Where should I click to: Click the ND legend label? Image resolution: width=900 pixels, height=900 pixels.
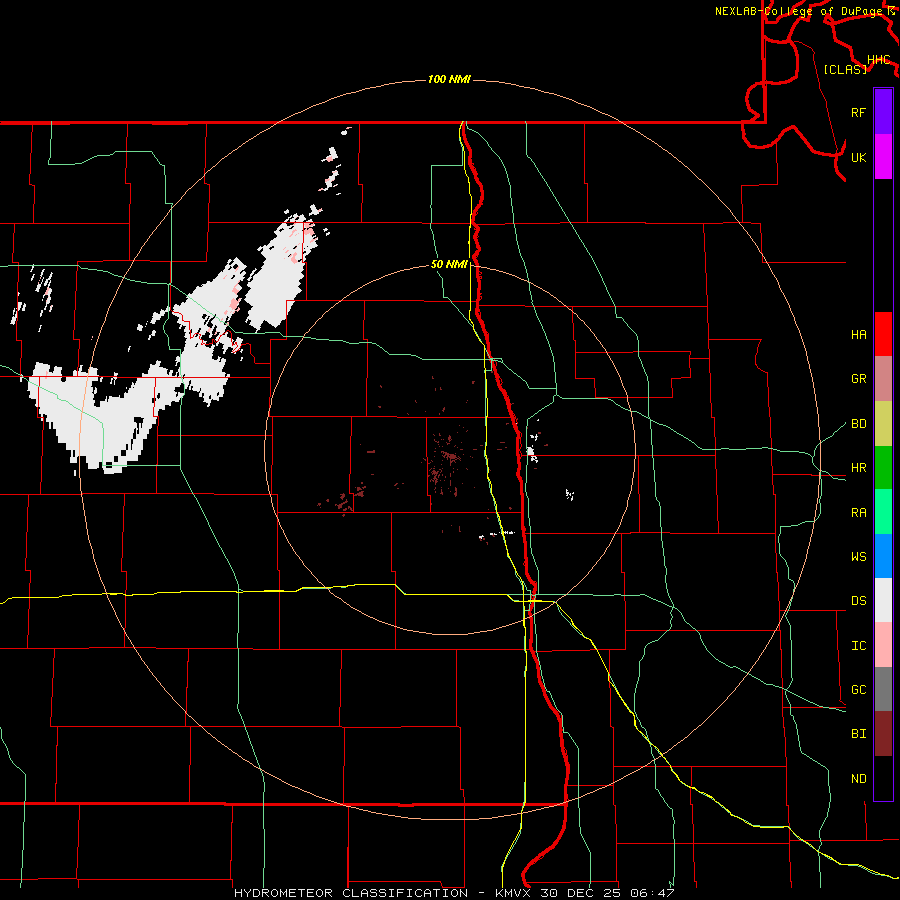(858, 779)
